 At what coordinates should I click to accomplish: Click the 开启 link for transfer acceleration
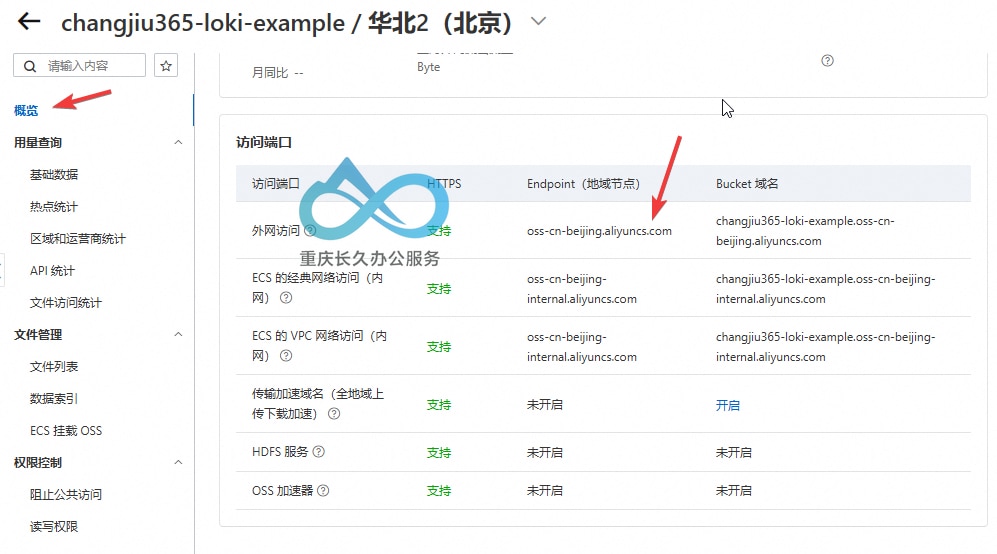pos(727,405)
